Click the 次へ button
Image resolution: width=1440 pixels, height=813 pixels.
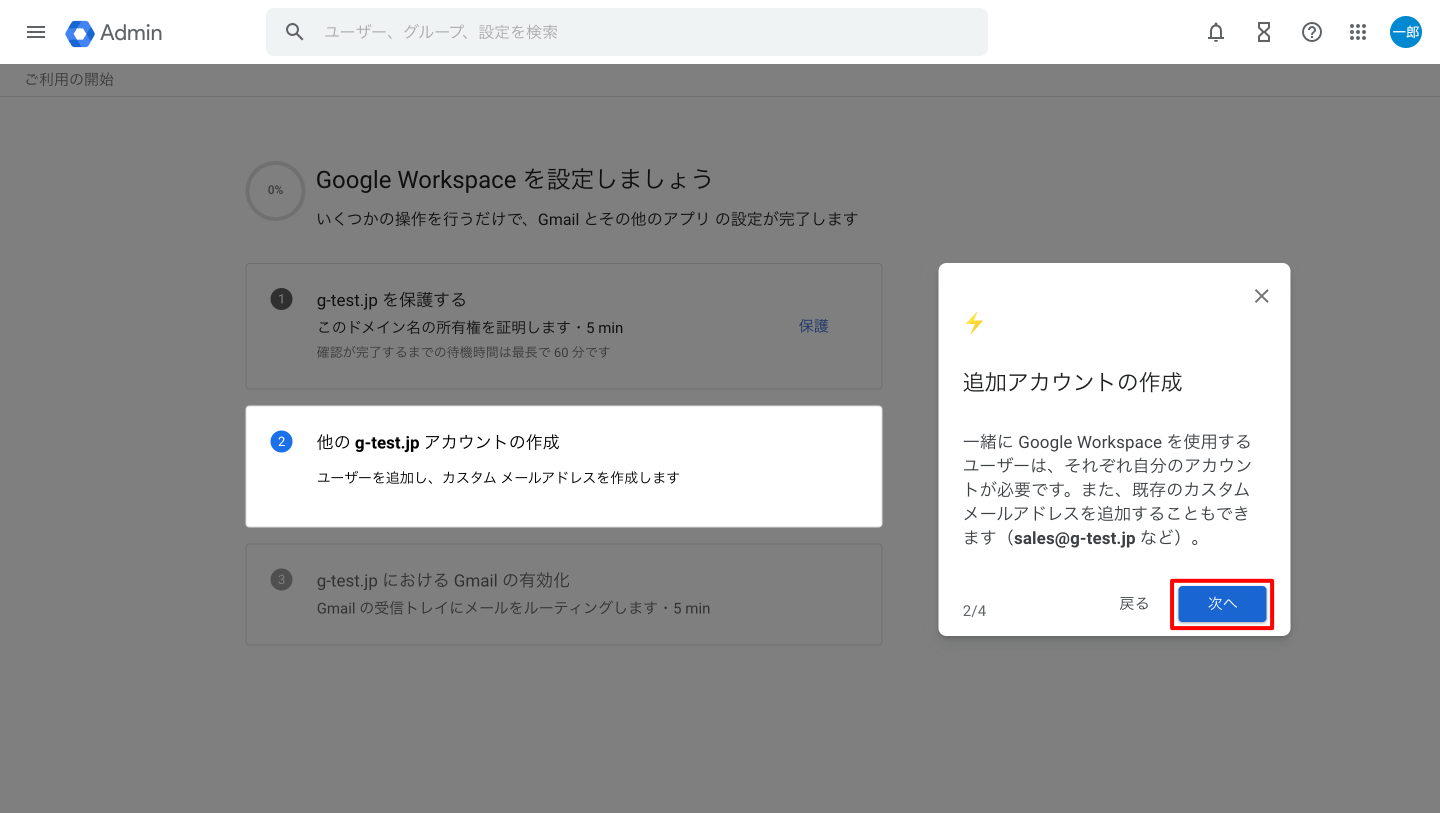coord(1222,604)
